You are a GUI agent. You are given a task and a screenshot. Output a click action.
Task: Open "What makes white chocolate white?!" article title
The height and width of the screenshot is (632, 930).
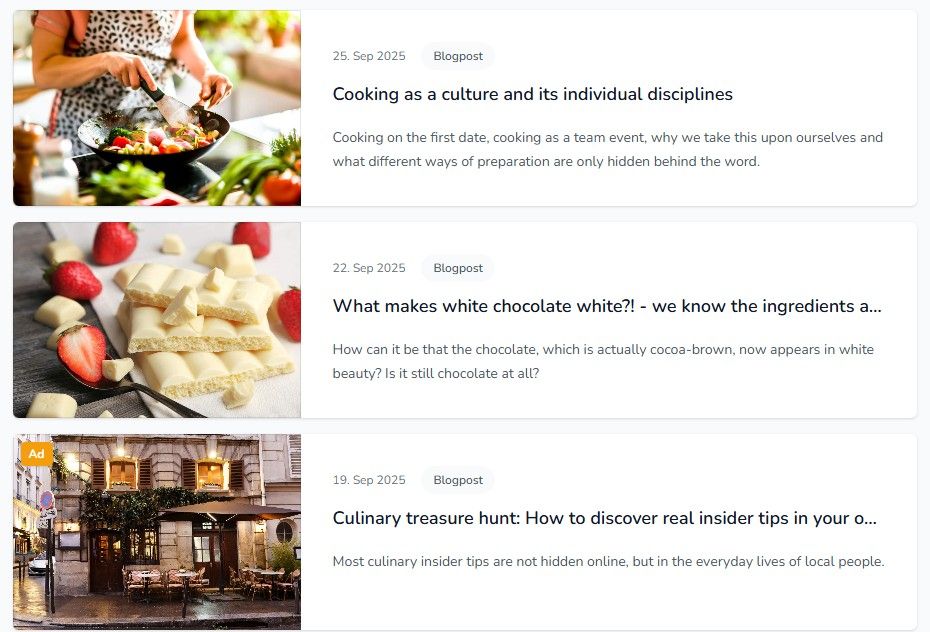607,306
